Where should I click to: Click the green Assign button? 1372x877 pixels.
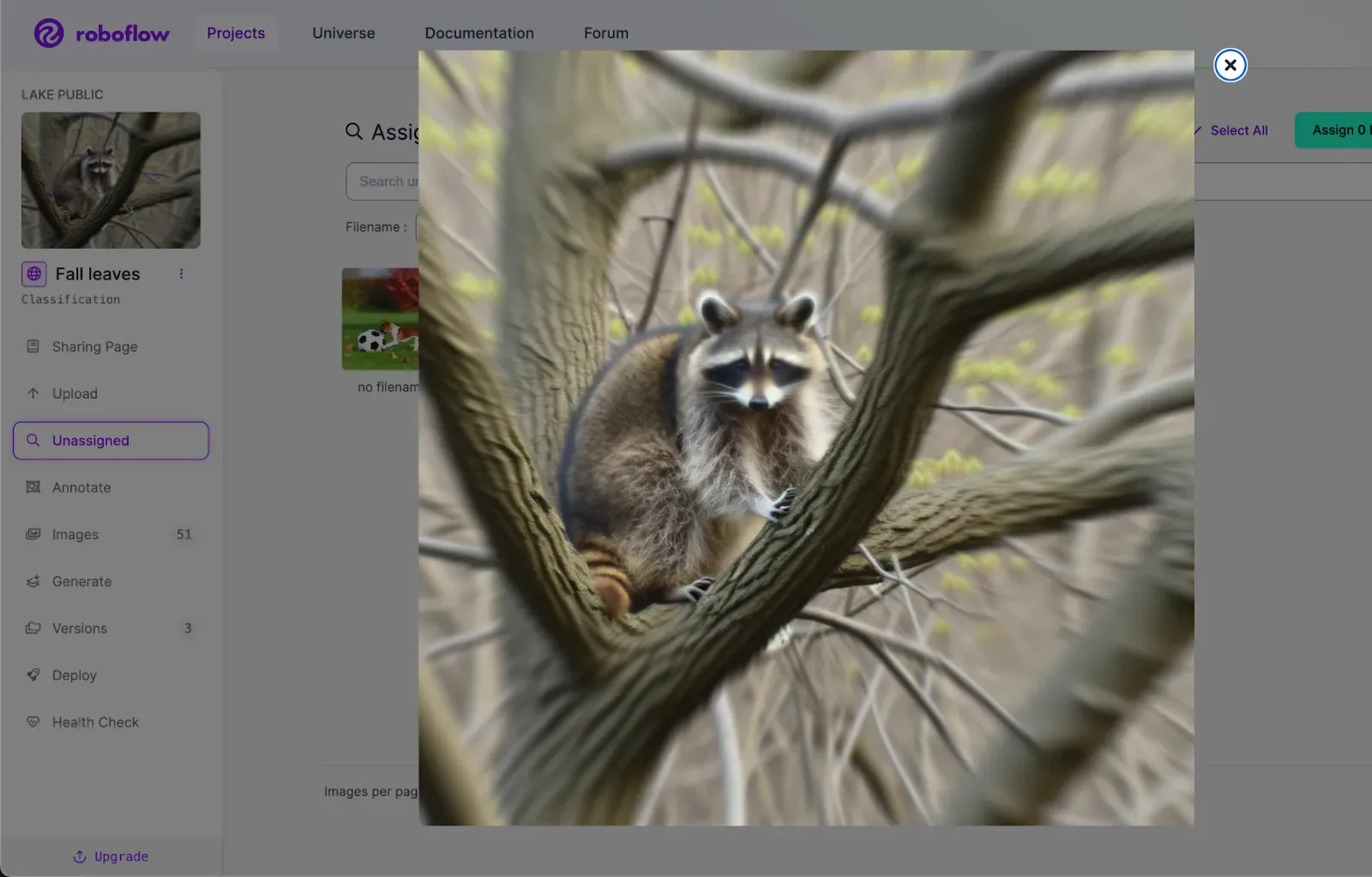[x=1333, y=130]
